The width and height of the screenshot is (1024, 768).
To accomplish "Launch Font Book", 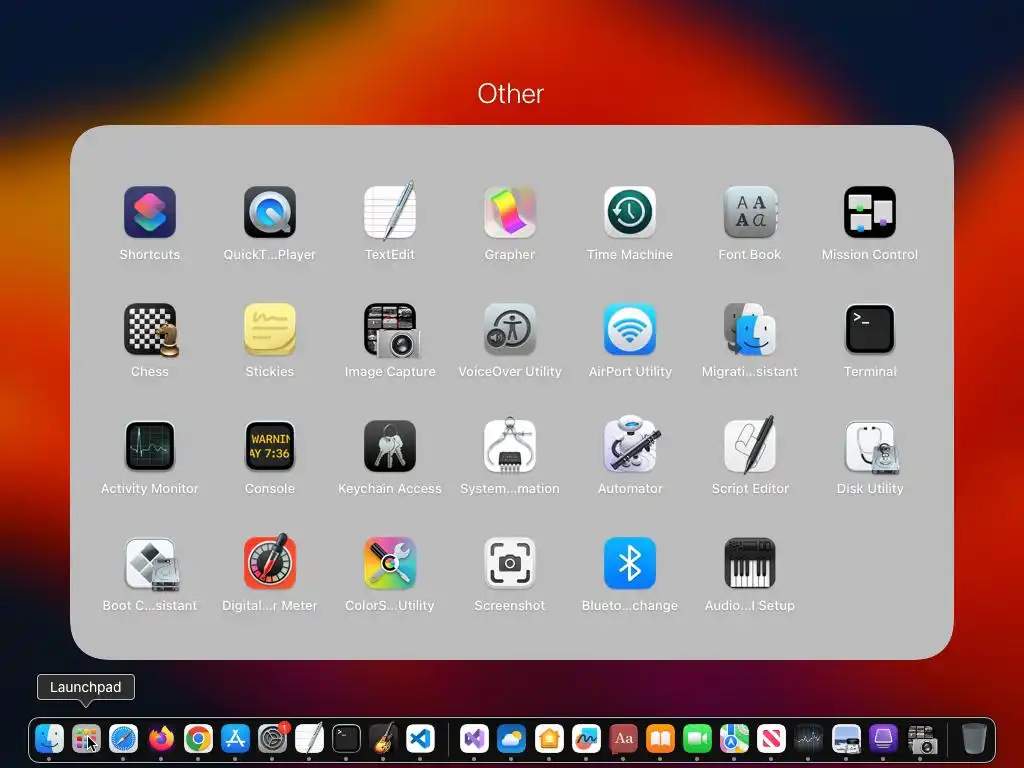I will tap(750, 212).
